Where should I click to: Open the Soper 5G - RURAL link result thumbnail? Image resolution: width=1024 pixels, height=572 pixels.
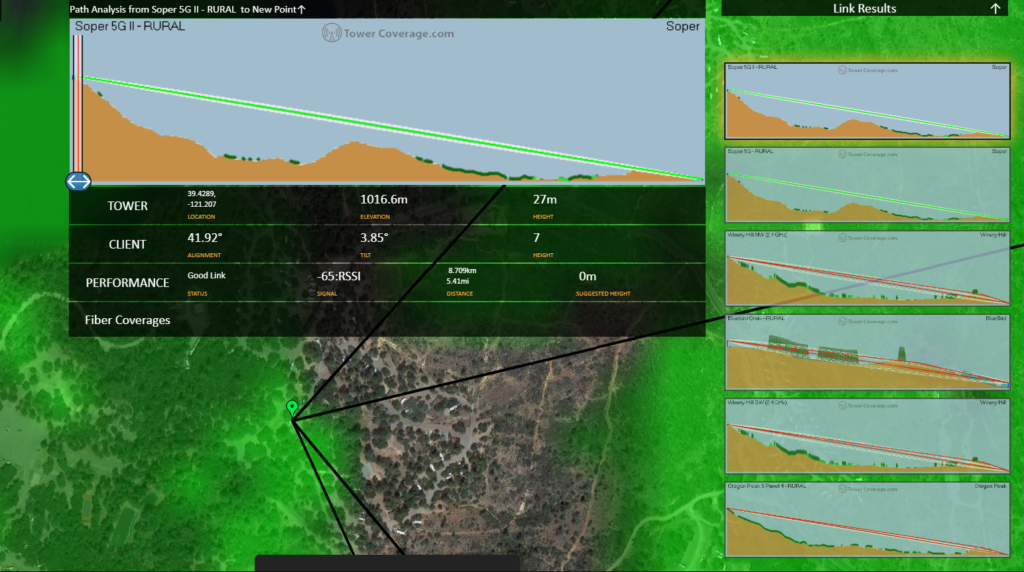(867, 185)
